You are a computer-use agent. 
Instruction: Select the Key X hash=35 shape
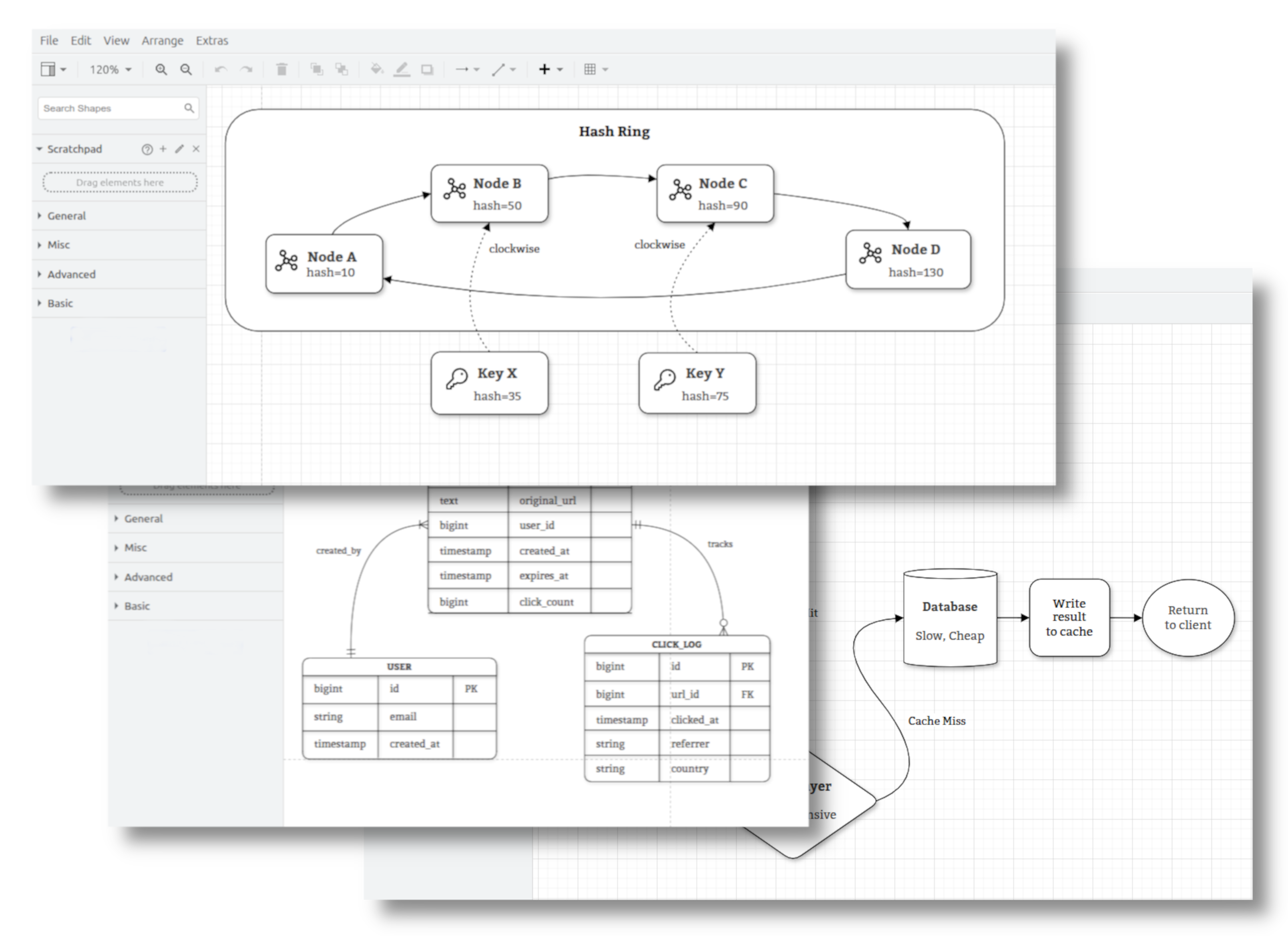click(x=490, y=383)
